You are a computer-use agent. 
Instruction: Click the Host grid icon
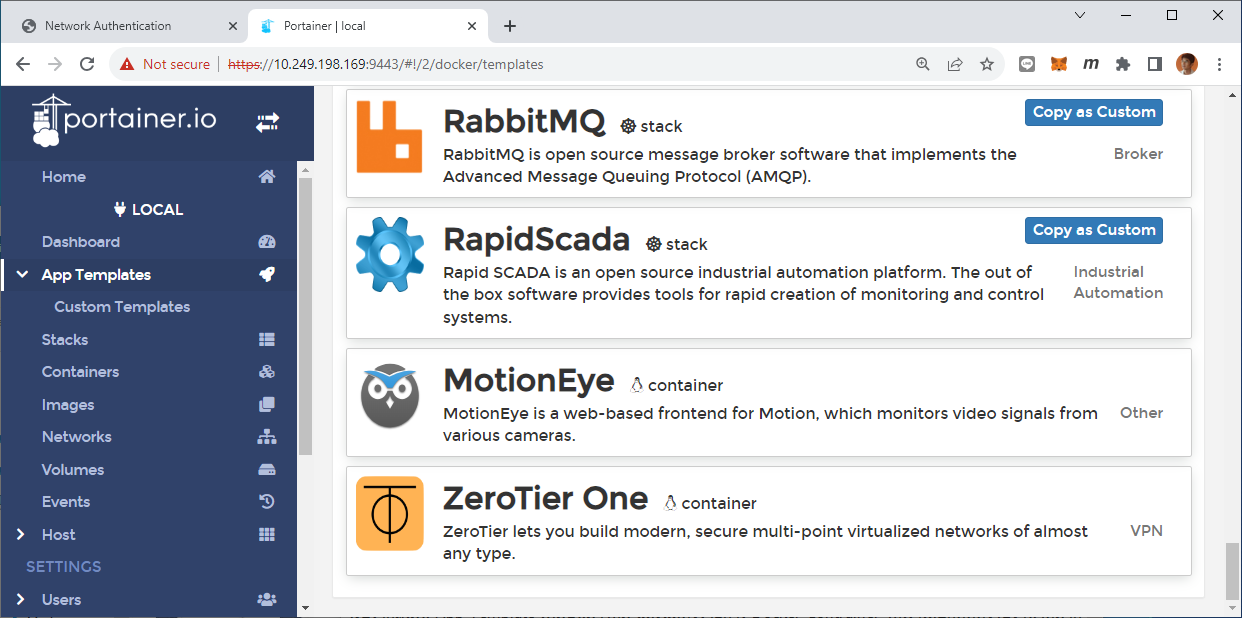click(267, 535)
